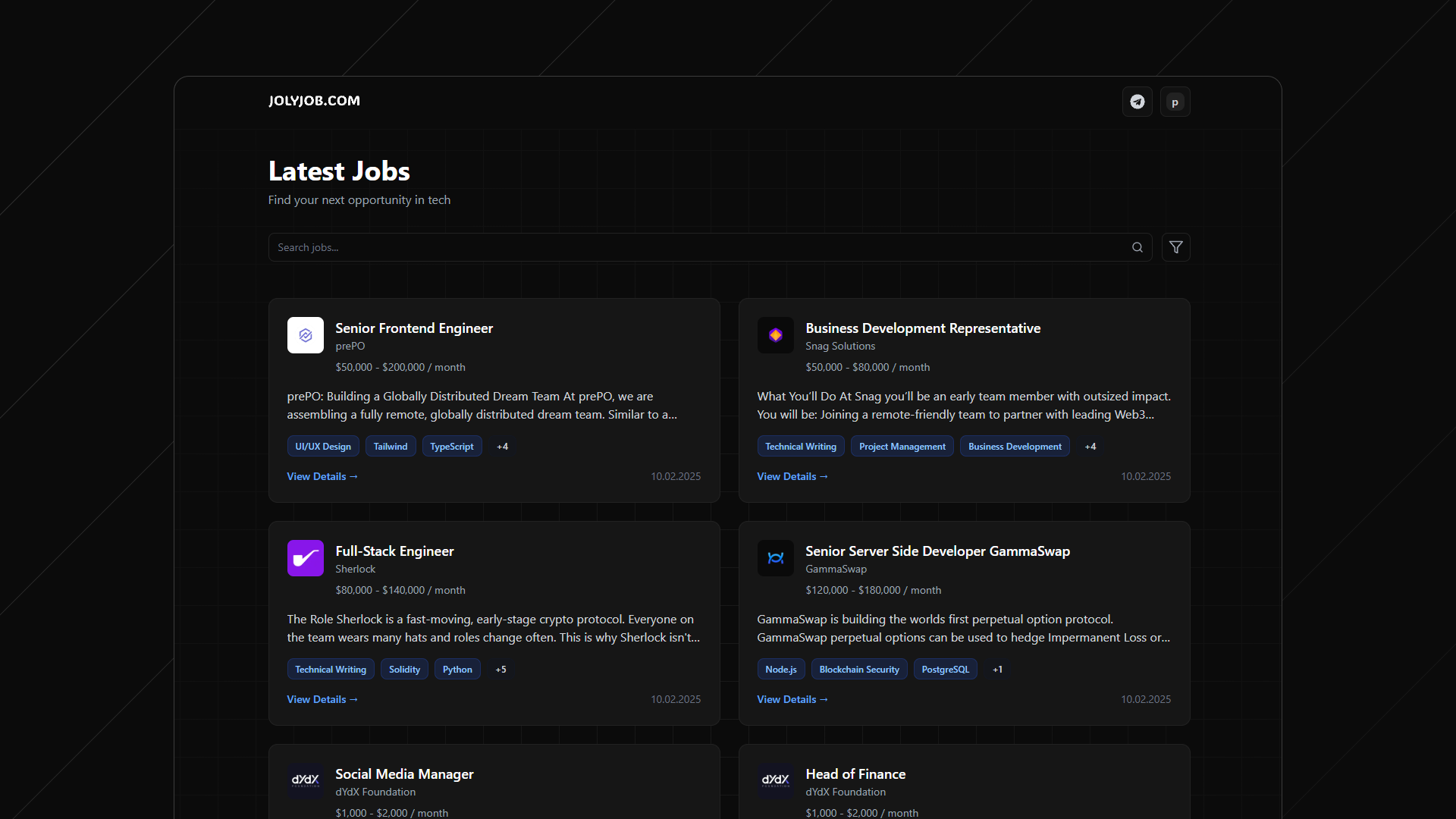Select the Node.js tag
The width and height of the screenshot is (1456, 819).
point(781,670)
